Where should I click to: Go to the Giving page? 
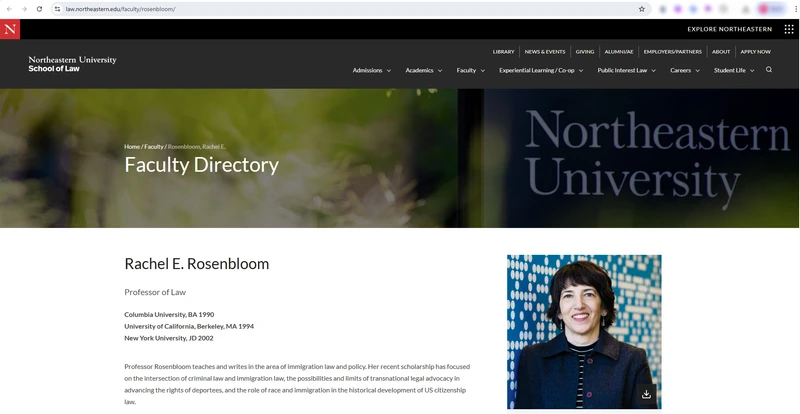pyautogui.click(x=585, y=52)
